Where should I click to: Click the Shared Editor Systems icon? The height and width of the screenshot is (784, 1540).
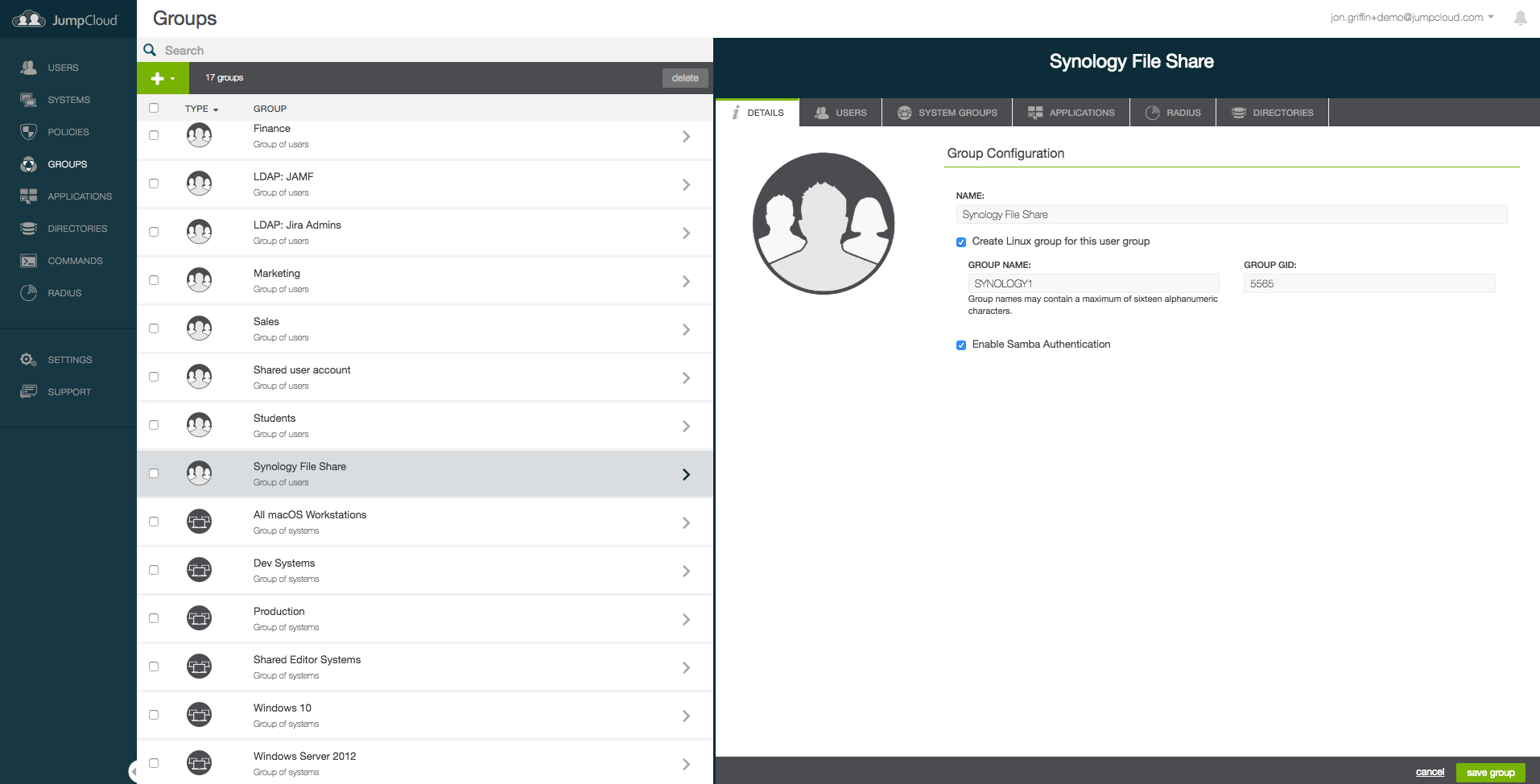pos(199,666)
